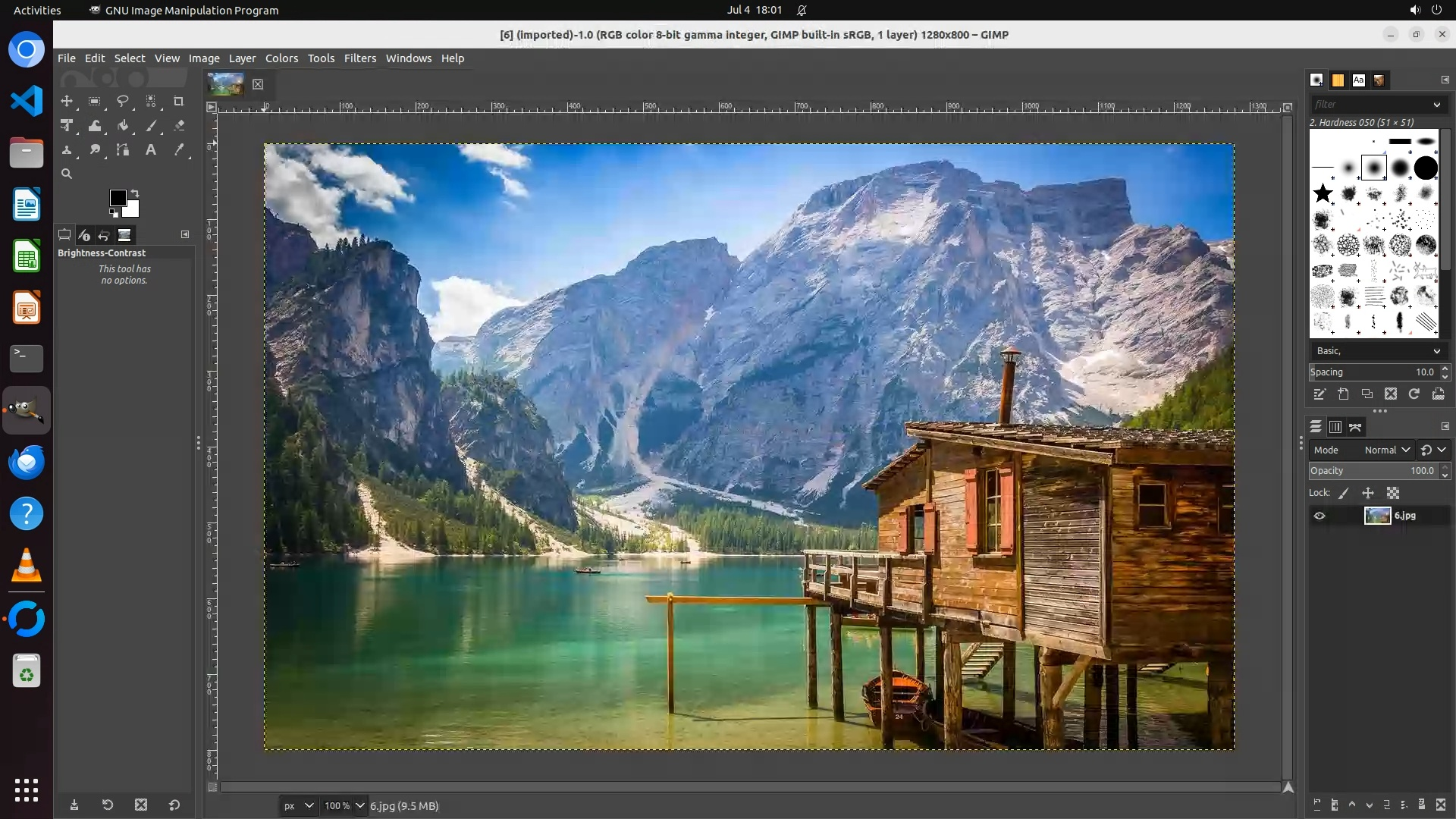1456x819 pixels.
Task: Select the Crop tool
Action: (178, 101)
